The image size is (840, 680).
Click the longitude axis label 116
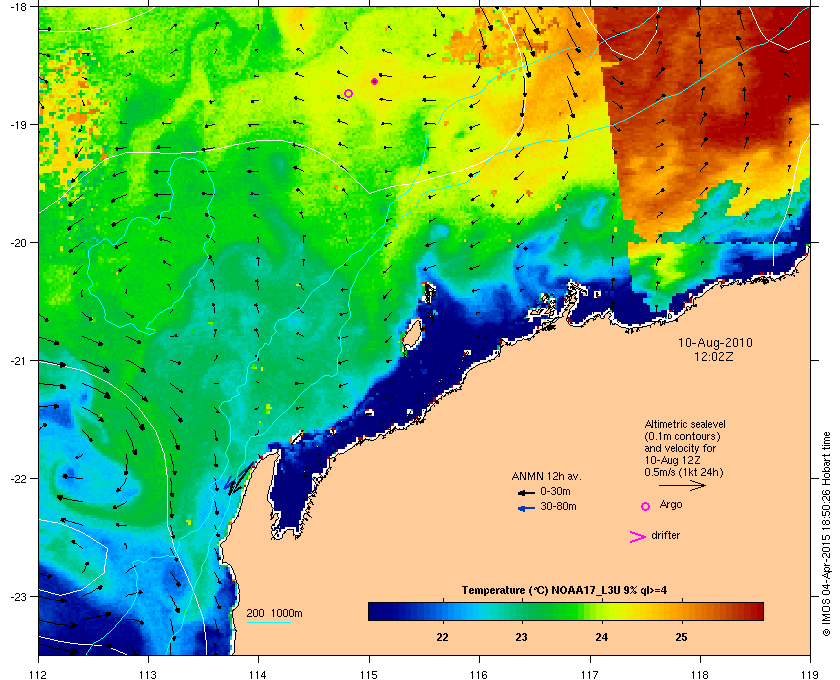pos(479,674)
